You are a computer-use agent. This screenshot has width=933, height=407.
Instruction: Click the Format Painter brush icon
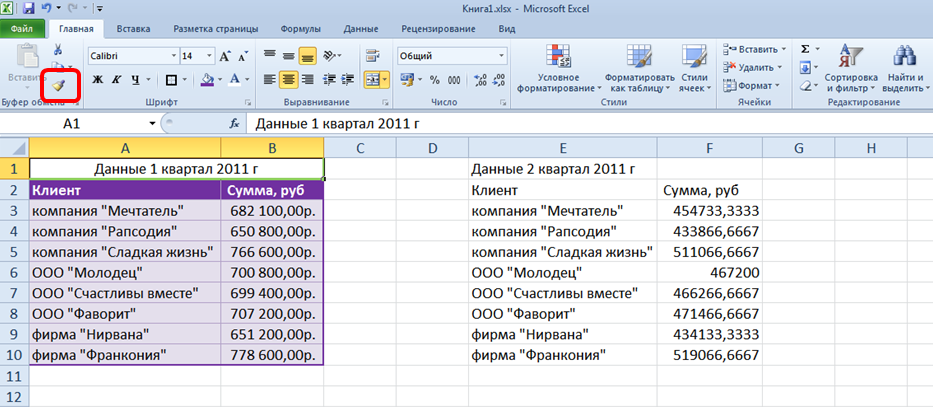pyautogui.click(x=59, y=85)
